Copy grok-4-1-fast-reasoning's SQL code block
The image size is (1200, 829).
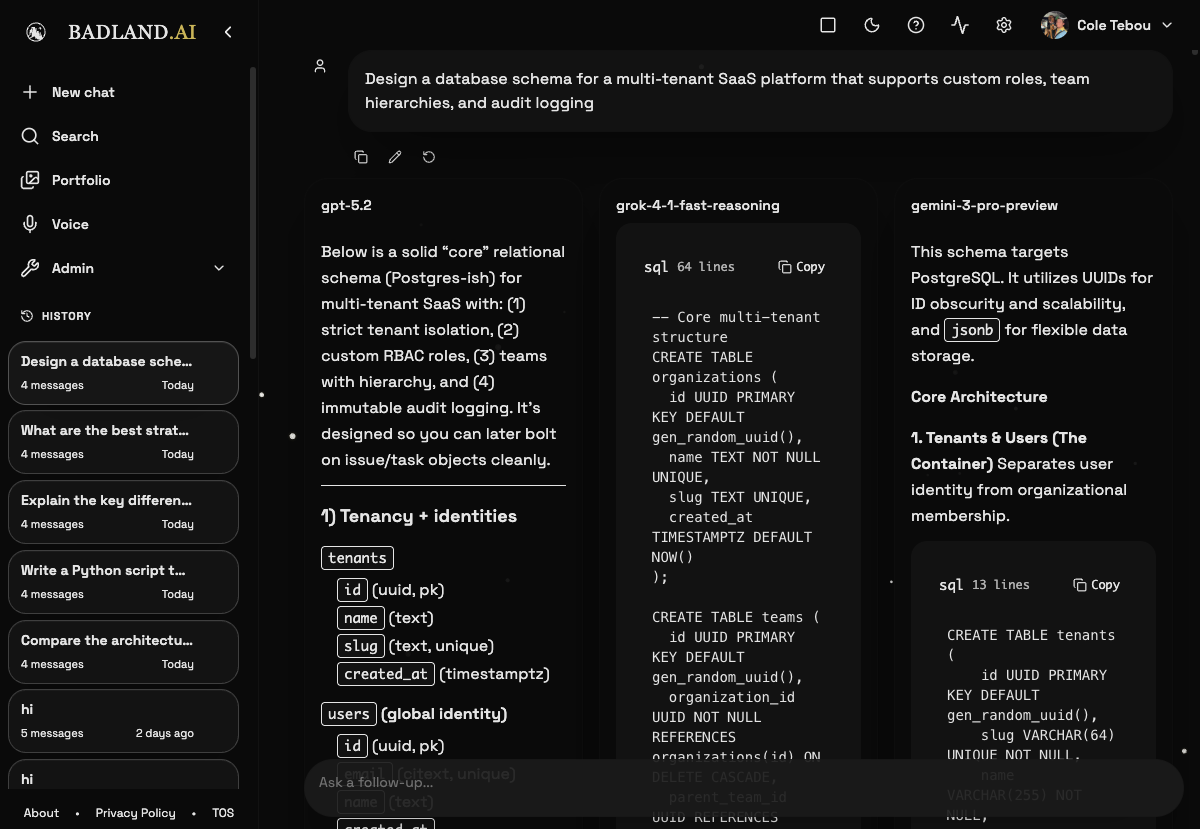pos(801,267)
